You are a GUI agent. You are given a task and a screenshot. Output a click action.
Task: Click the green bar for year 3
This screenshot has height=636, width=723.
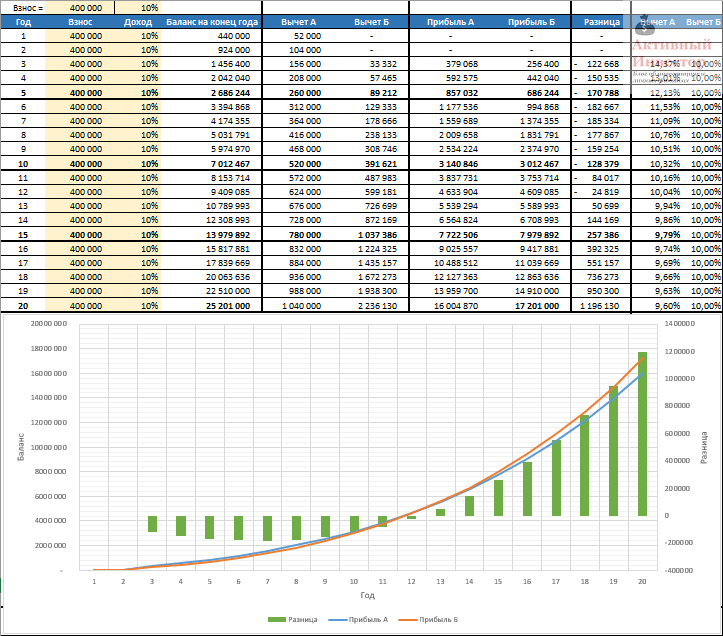click(152, 523)
